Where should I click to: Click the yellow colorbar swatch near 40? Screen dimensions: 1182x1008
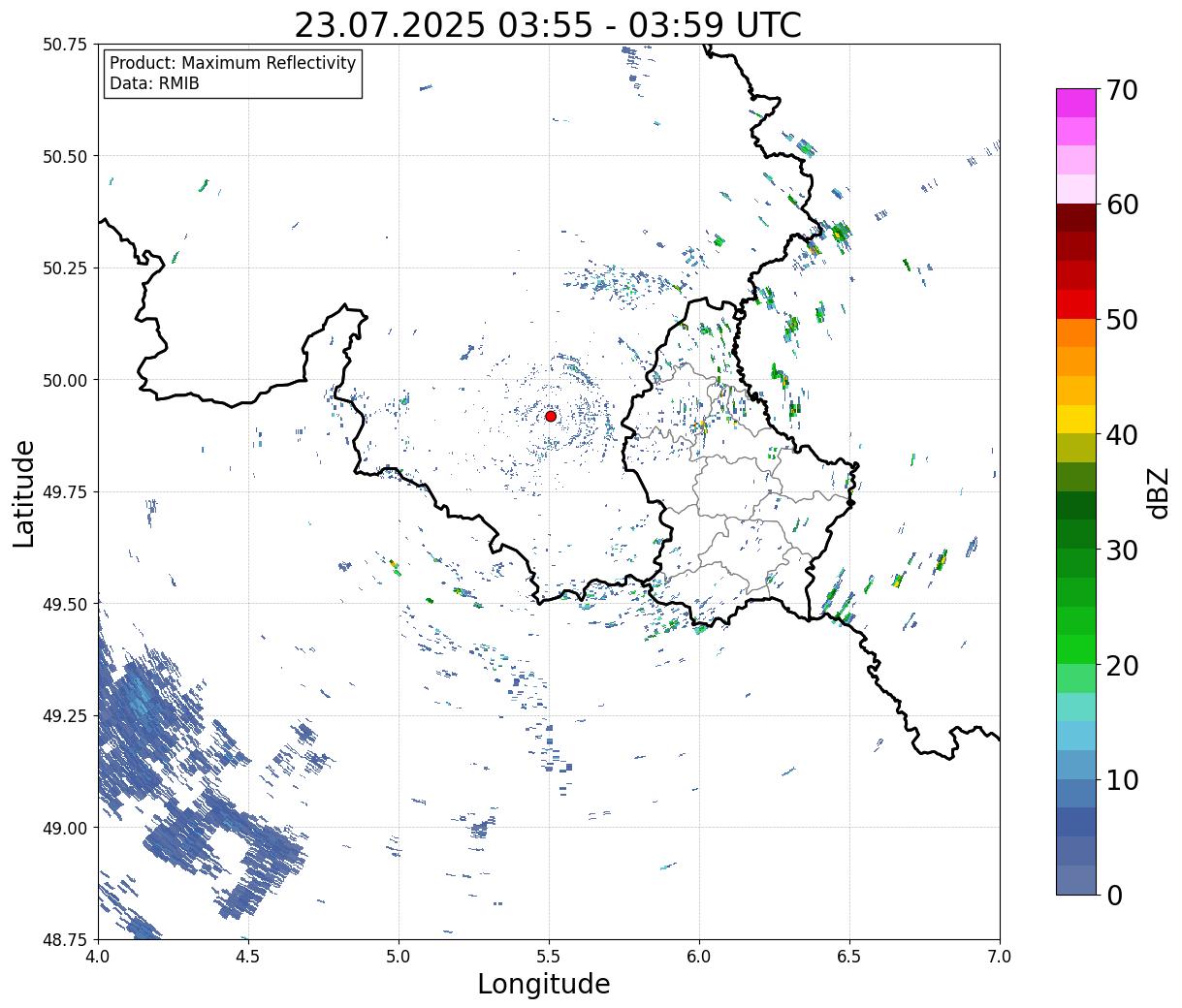coord(1076,419)
